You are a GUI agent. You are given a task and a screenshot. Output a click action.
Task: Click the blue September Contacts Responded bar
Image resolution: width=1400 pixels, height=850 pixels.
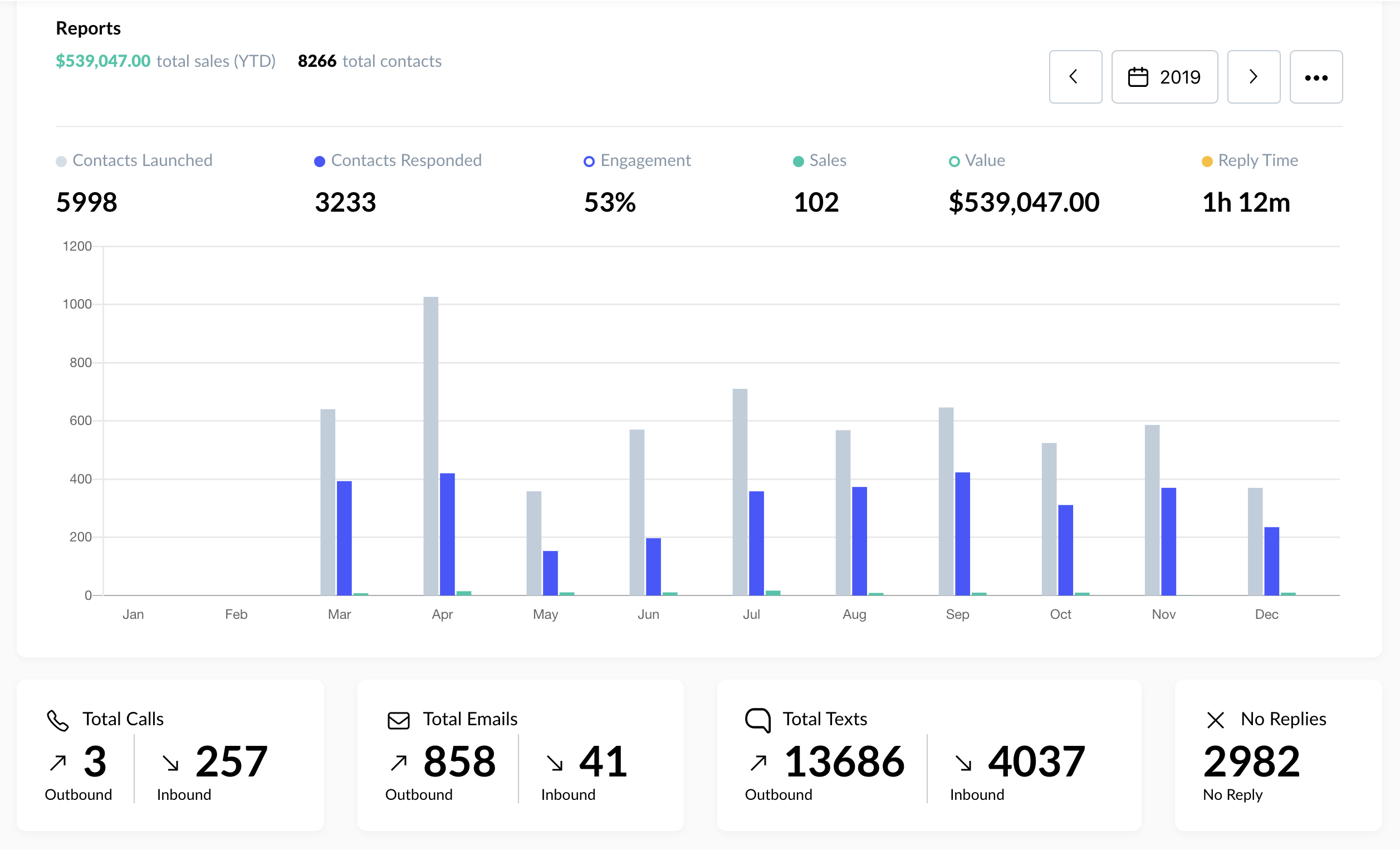962,534
